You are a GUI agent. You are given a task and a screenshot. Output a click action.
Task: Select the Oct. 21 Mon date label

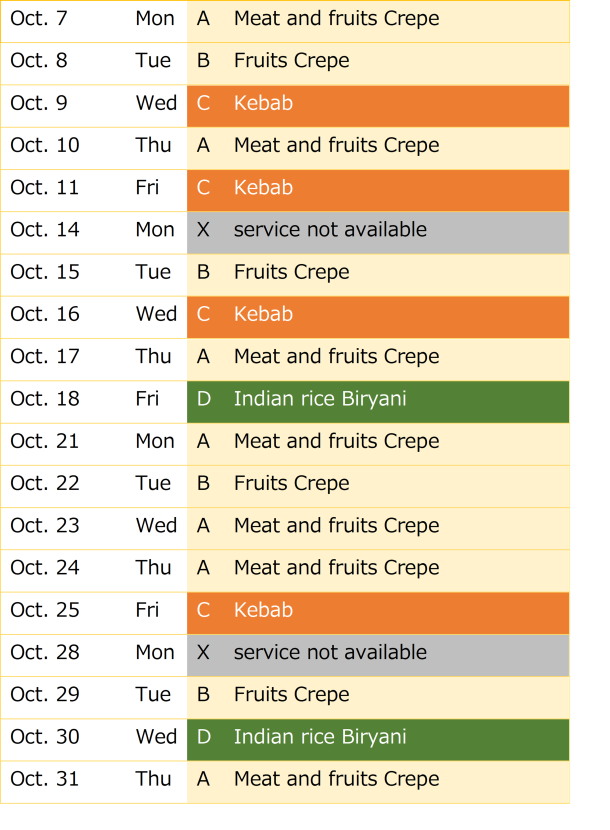click(44, 441)
